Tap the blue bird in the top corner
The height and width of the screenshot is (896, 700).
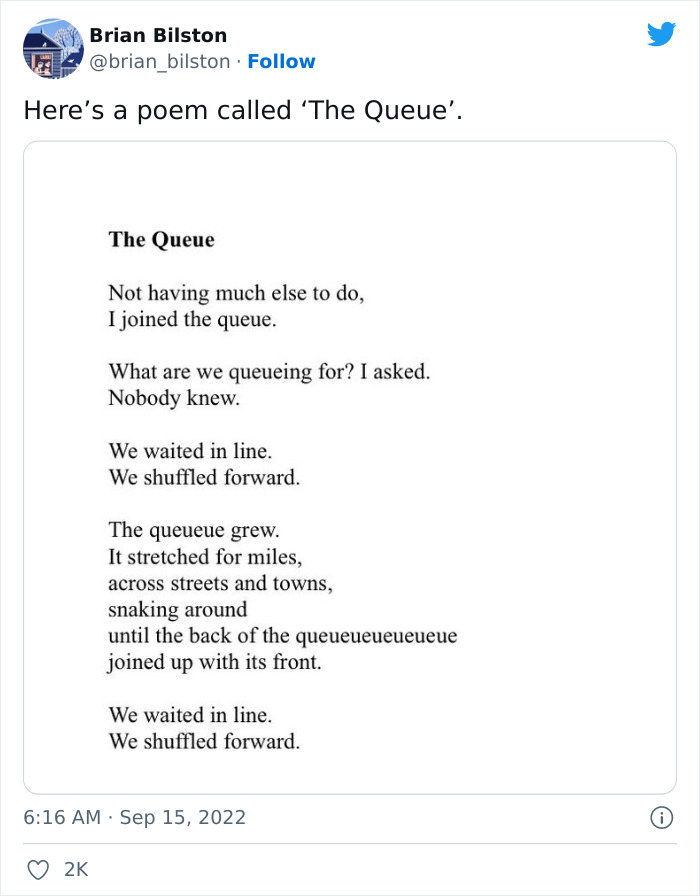[662, 33]
